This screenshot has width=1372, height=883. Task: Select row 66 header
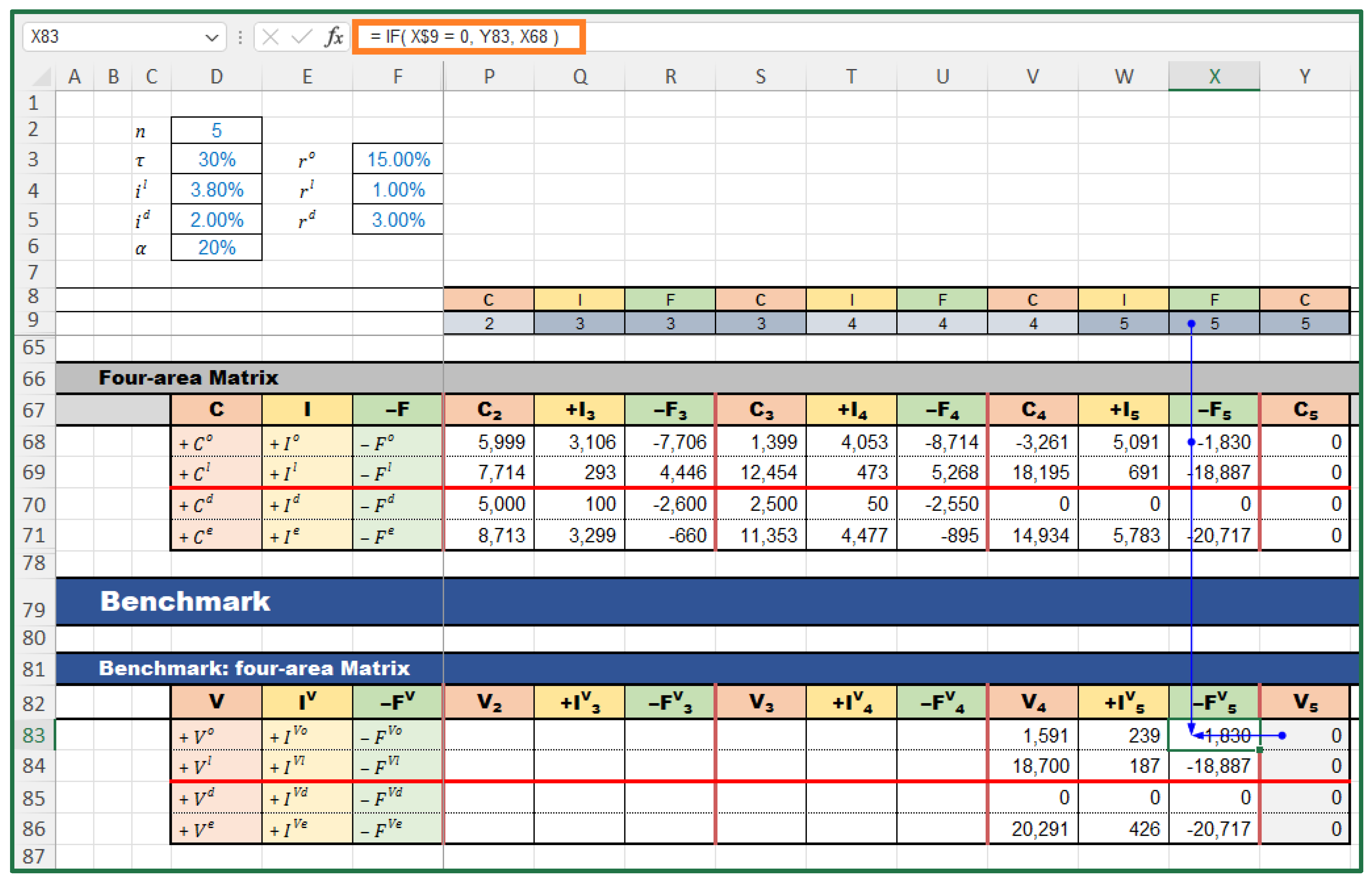(x=33, y=379)
